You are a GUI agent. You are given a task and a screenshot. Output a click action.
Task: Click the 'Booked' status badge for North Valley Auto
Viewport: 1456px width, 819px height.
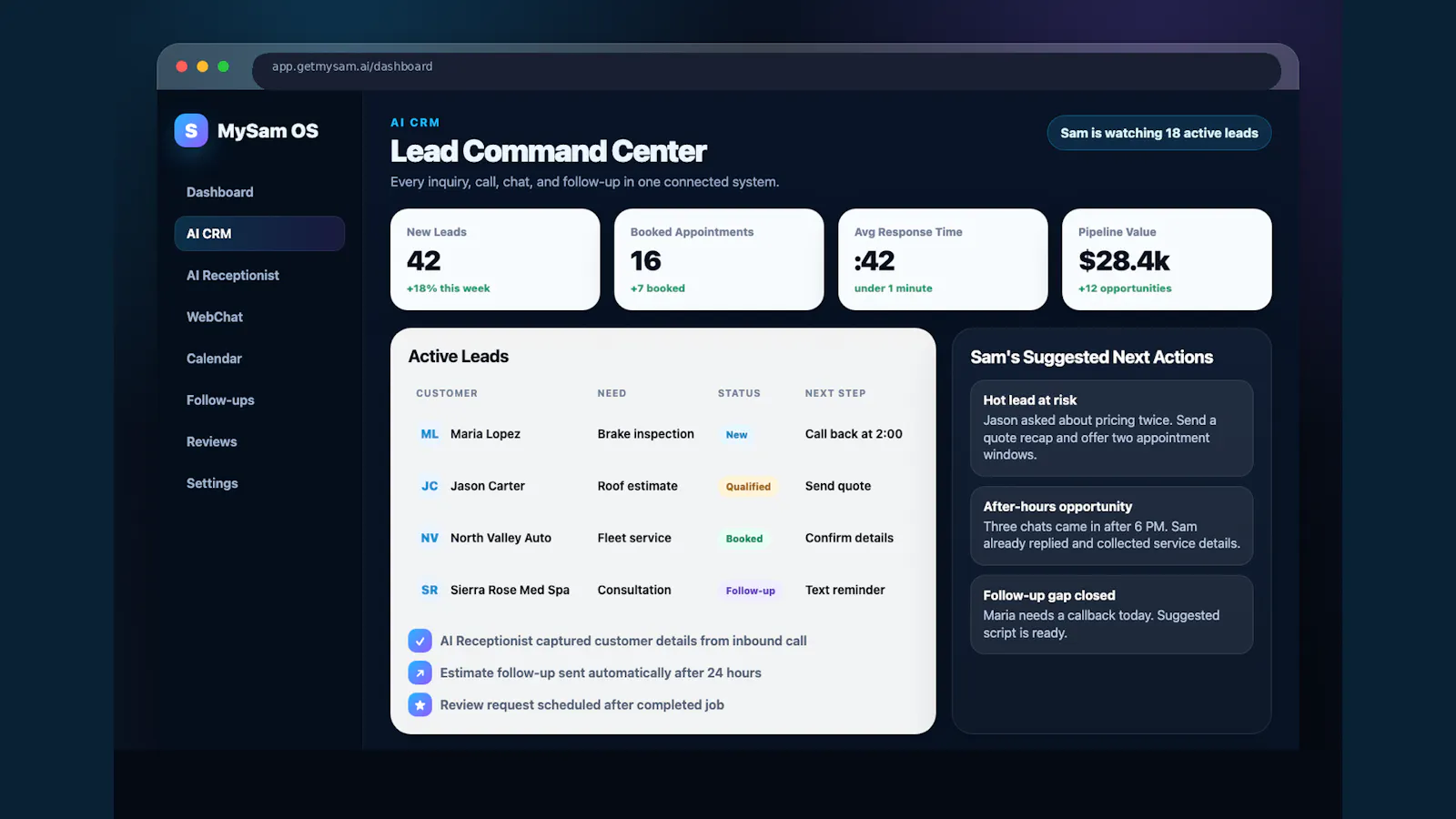click(x=744, y=539)
